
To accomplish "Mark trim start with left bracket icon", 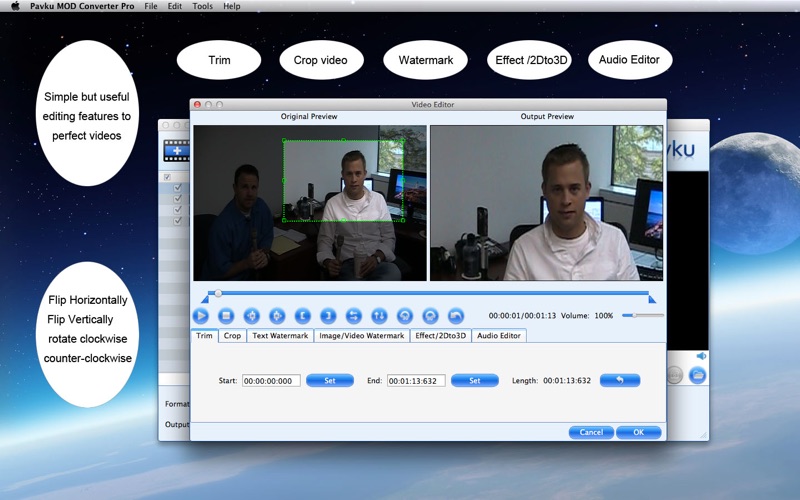I will 303,316.
